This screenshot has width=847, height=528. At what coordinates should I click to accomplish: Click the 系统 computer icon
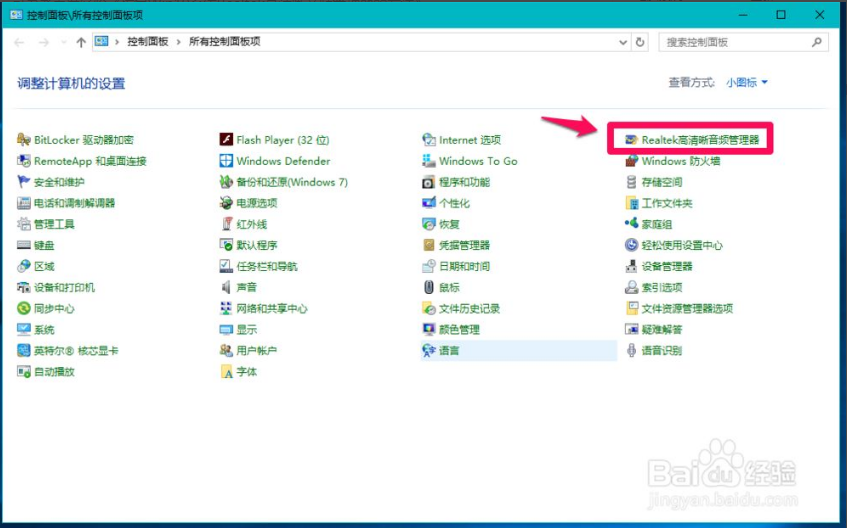coord(24,330)
